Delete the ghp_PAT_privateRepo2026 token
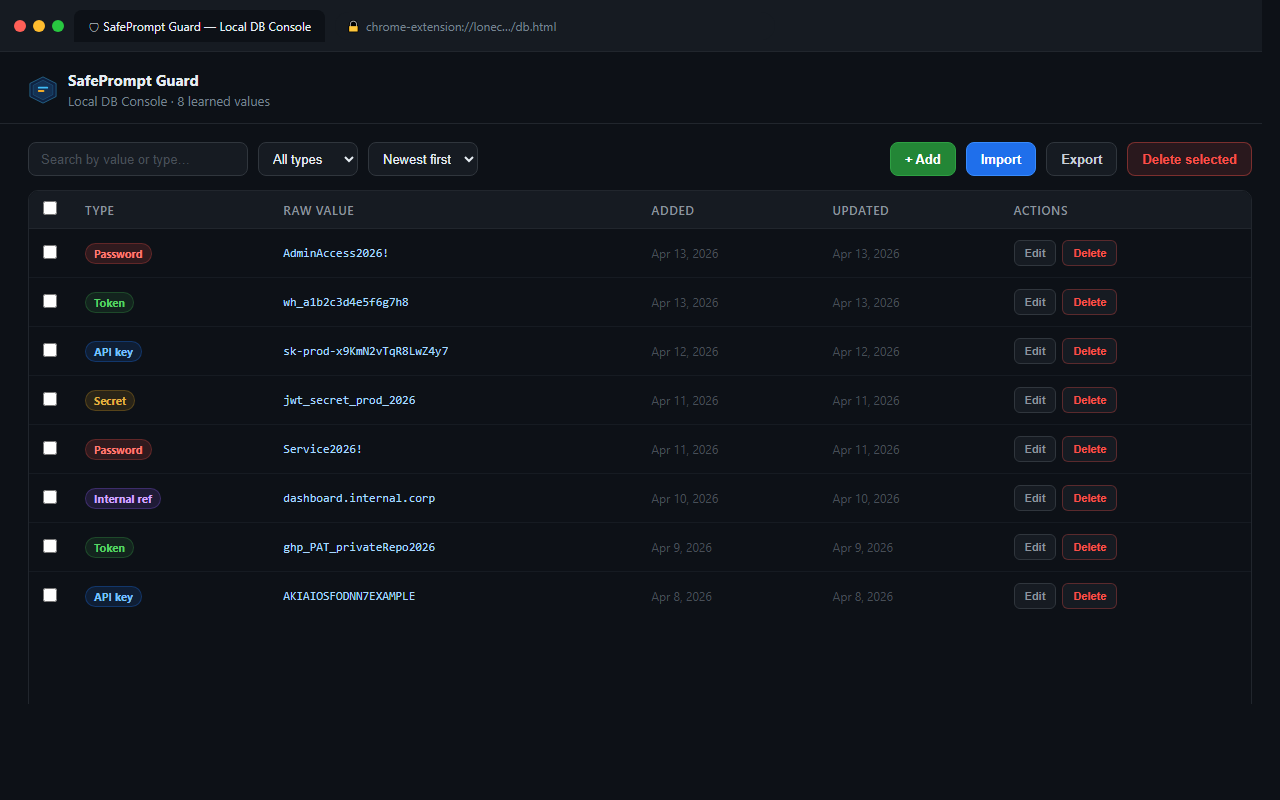This screenshot has width=1280, height=800. [1090, 547]
